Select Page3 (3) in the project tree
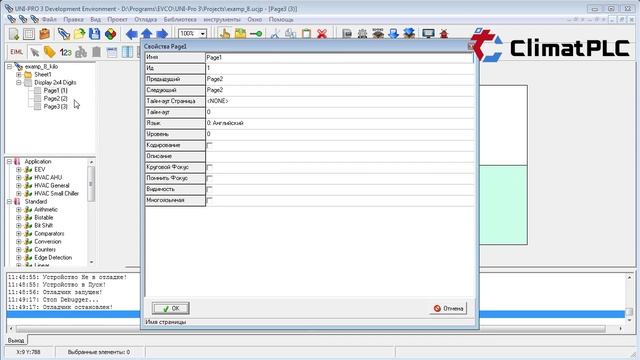 [56, 107]
